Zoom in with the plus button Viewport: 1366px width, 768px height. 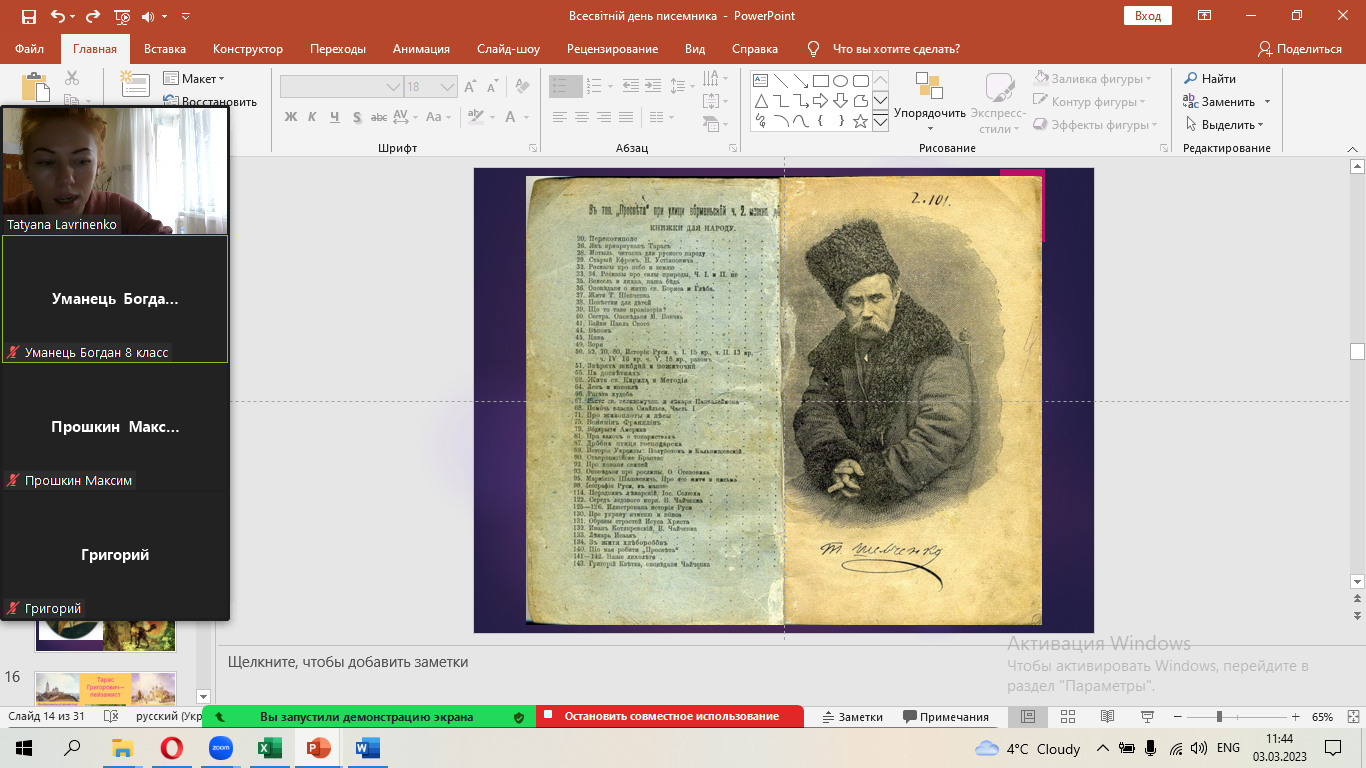point(1296,717)
